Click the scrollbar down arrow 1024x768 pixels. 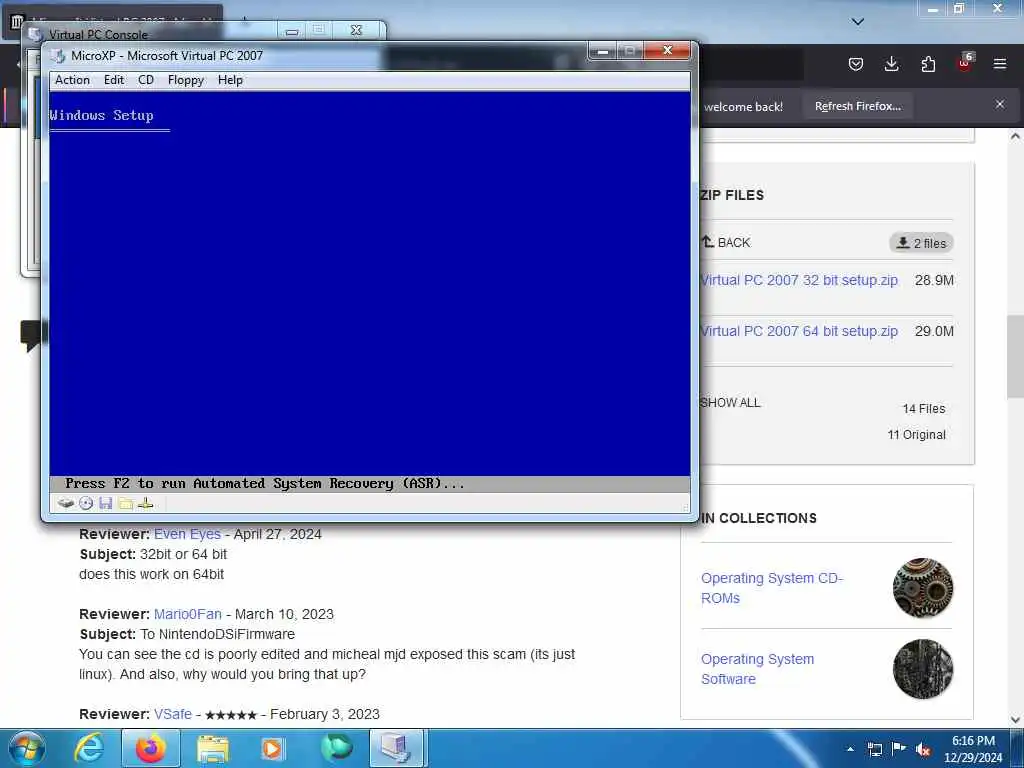[1015, 719]
